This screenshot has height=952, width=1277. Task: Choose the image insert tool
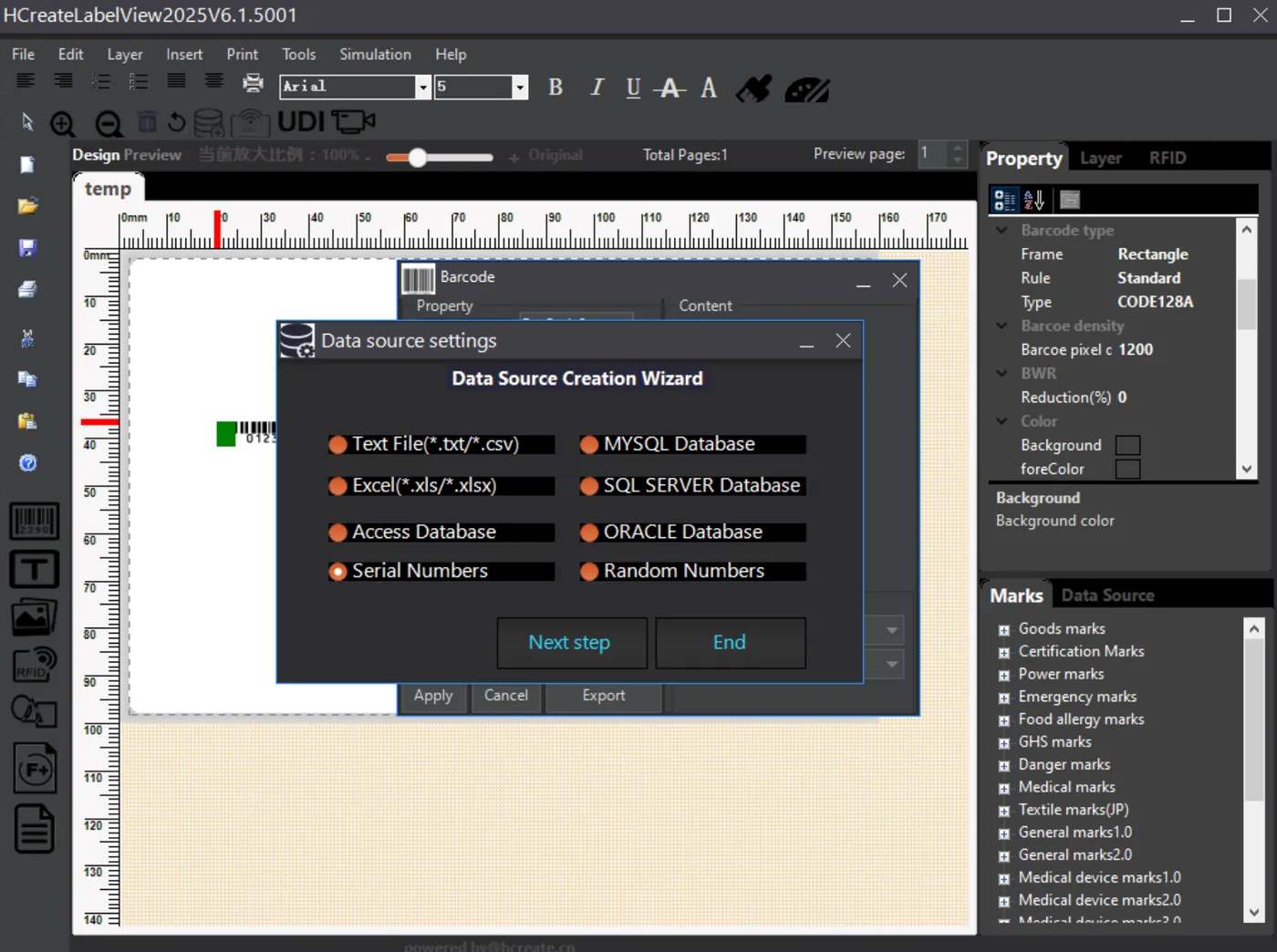point(34,617)
